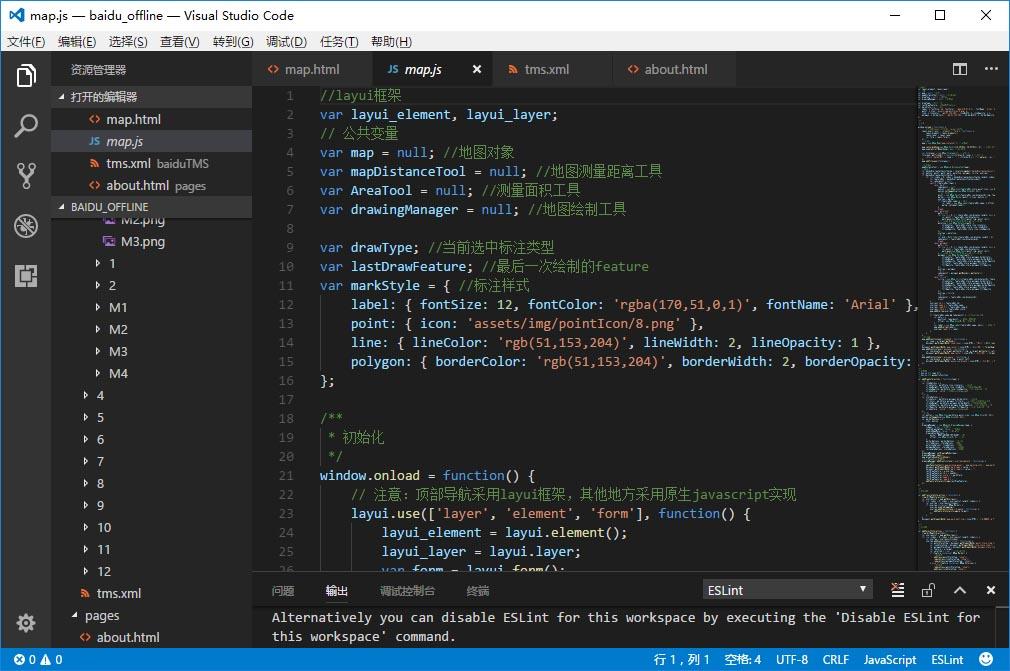
Task: Open the 编辑(E) menu
Action: 77,42
